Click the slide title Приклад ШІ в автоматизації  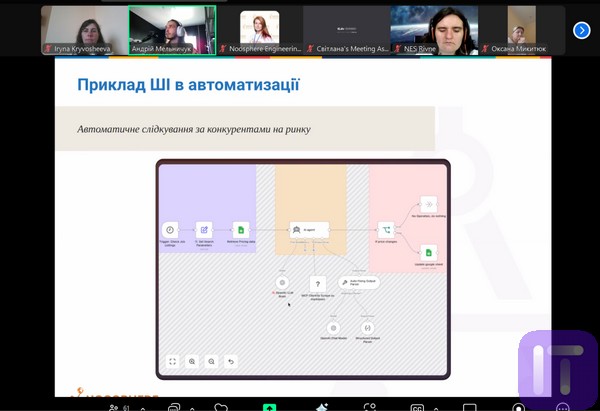(x=188, y=85)
